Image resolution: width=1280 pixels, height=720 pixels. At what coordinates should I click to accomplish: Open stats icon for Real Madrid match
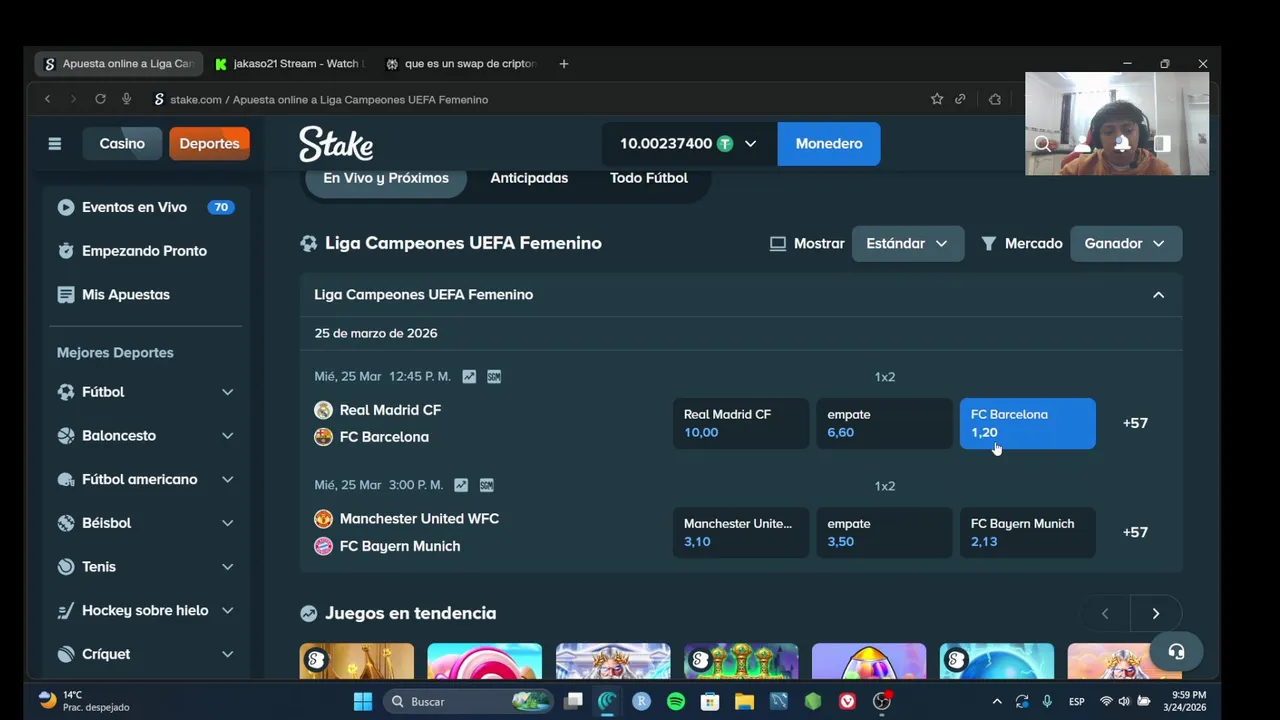point(469,377)
